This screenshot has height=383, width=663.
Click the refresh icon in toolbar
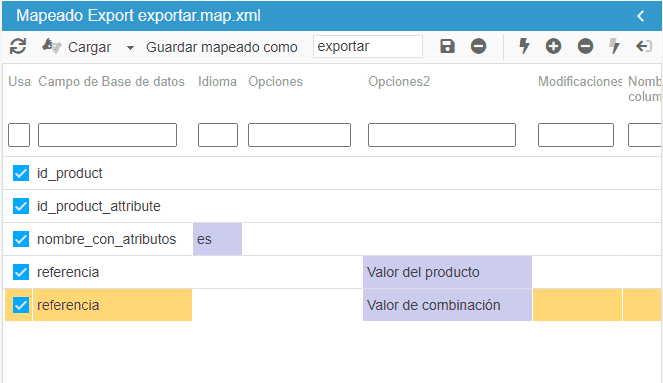coord(18,47)
